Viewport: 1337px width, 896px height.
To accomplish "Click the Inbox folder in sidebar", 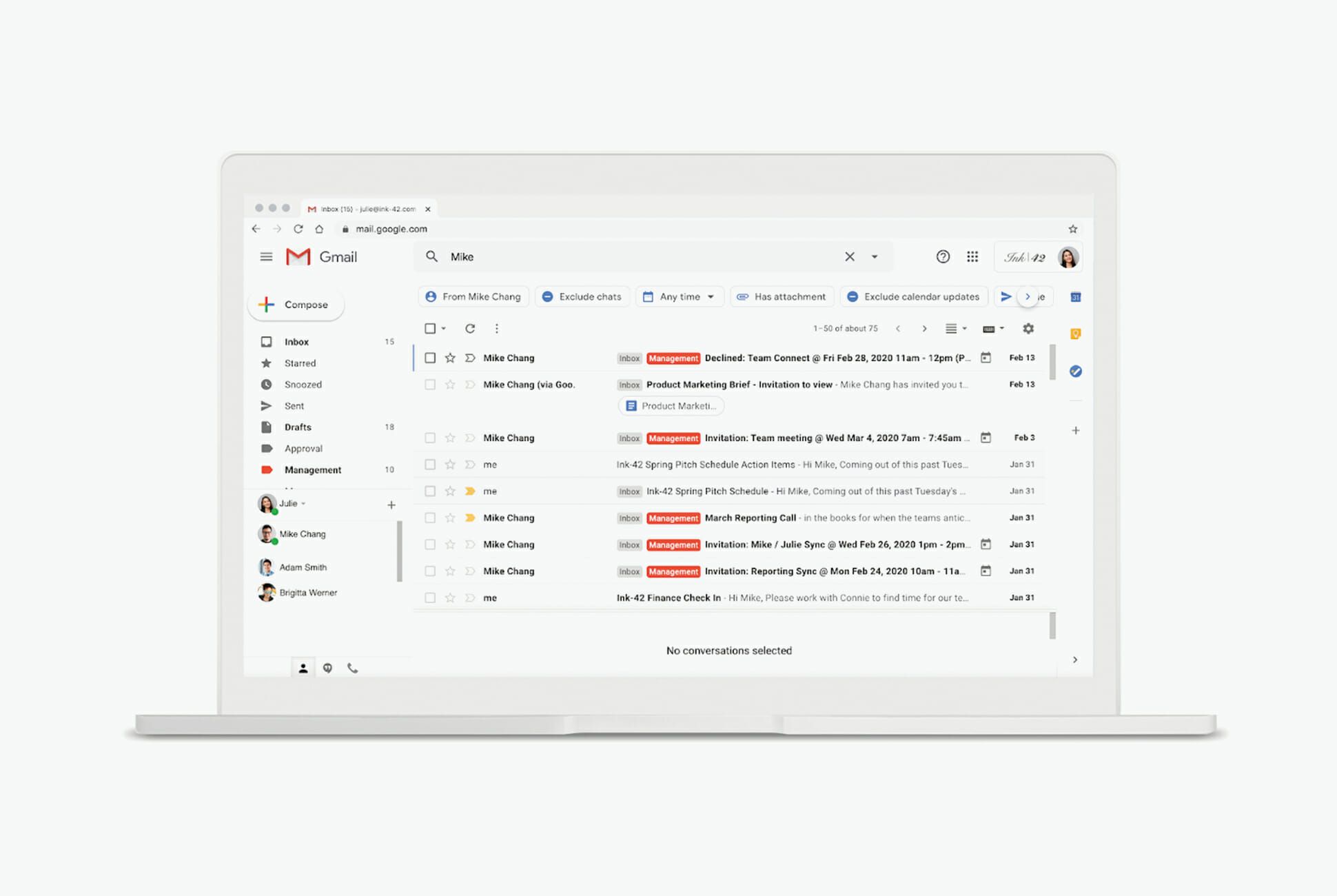I will pyautogui.click(x=296, y=341).
